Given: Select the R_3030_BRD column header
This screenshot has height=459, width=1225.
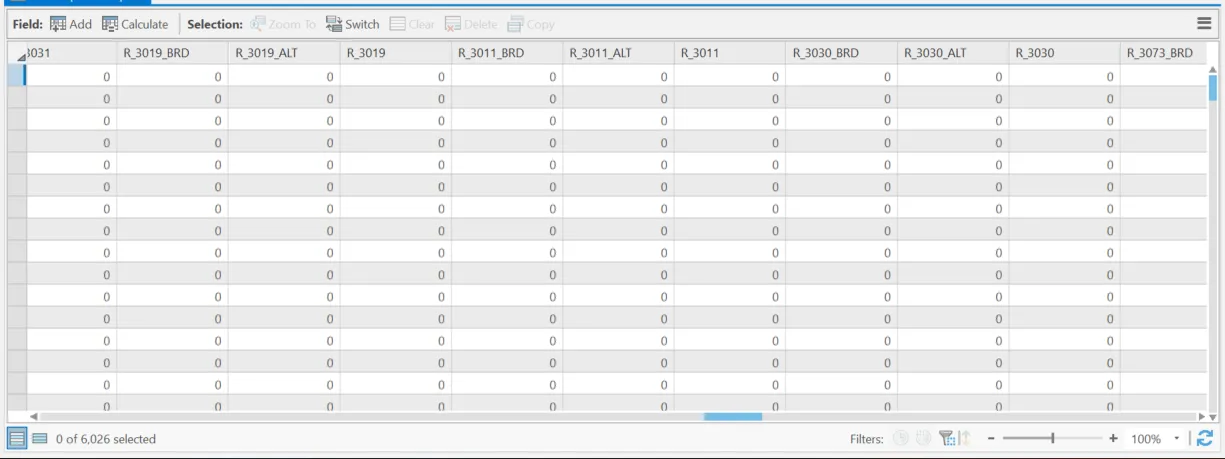Looking at the screenshot, I should (x=842, y=53).
